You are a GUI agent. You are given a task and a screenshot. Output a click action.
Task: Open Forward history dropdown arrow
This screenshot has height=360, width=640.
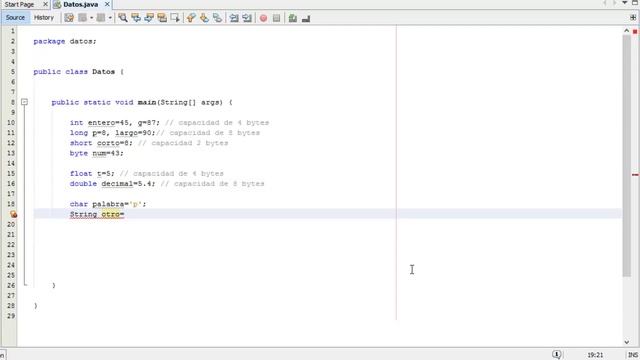pyautogui.click(x=110, y=18)
